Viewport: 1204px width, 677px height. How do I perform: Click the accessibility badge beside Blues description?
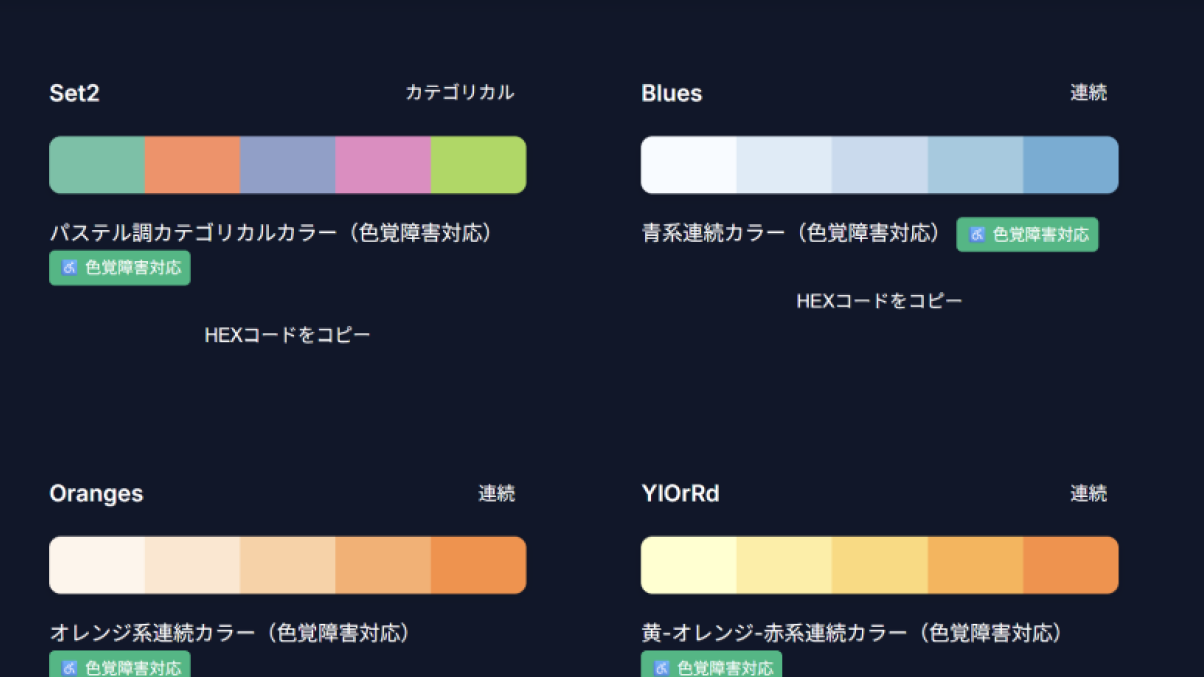point(1027,235)
